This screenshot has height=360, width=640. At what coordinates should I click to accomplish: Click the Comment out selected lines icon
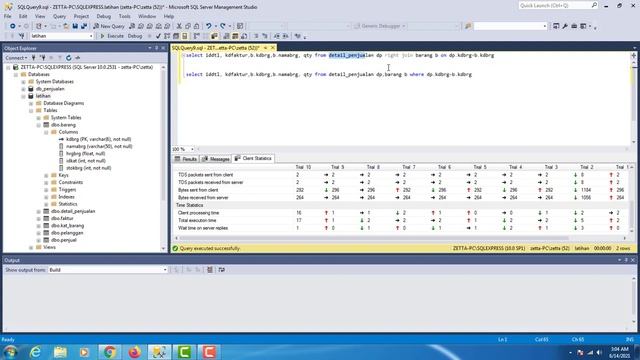256,36
